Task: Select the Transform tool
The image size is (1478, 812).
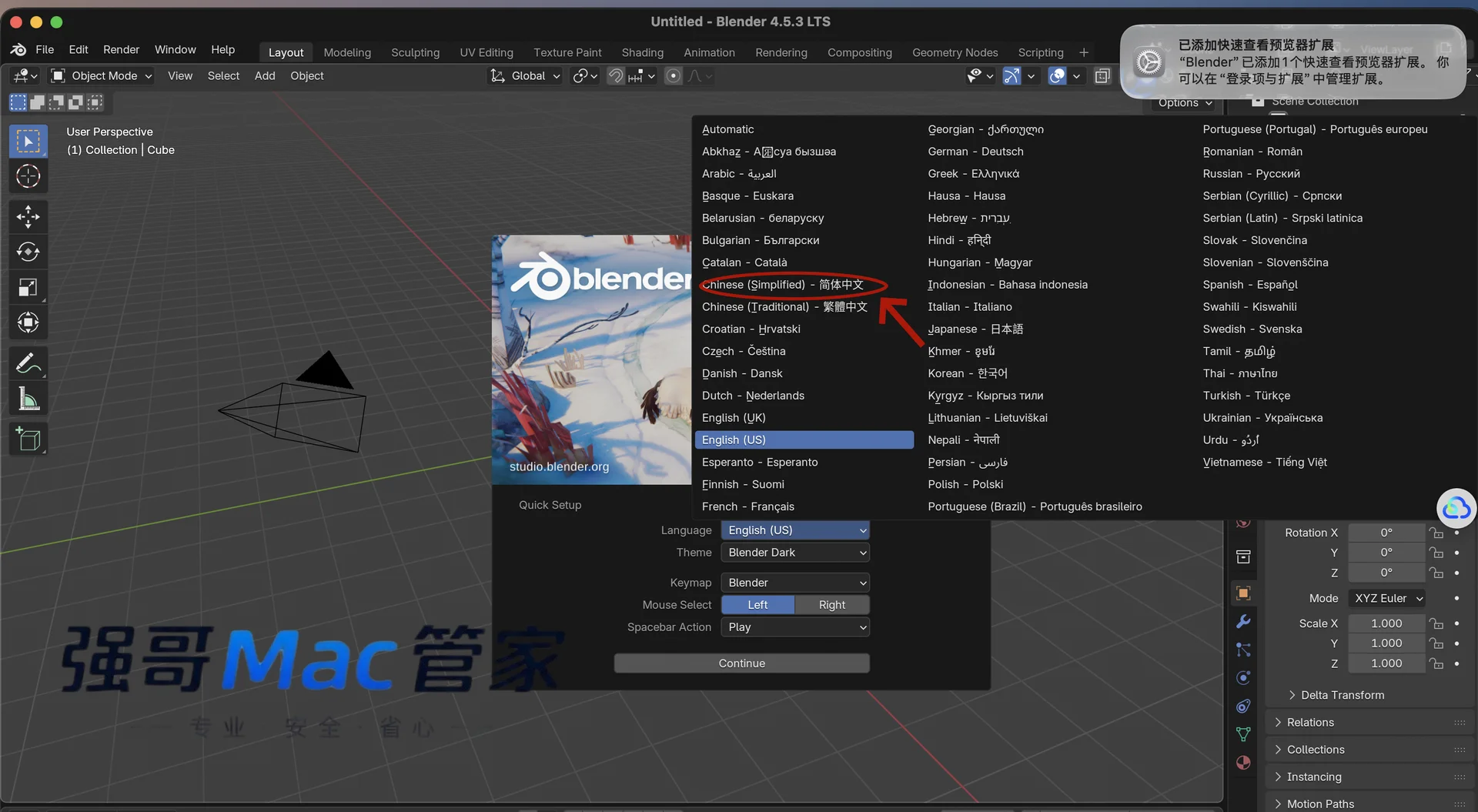Action: [x=28, y=322]
